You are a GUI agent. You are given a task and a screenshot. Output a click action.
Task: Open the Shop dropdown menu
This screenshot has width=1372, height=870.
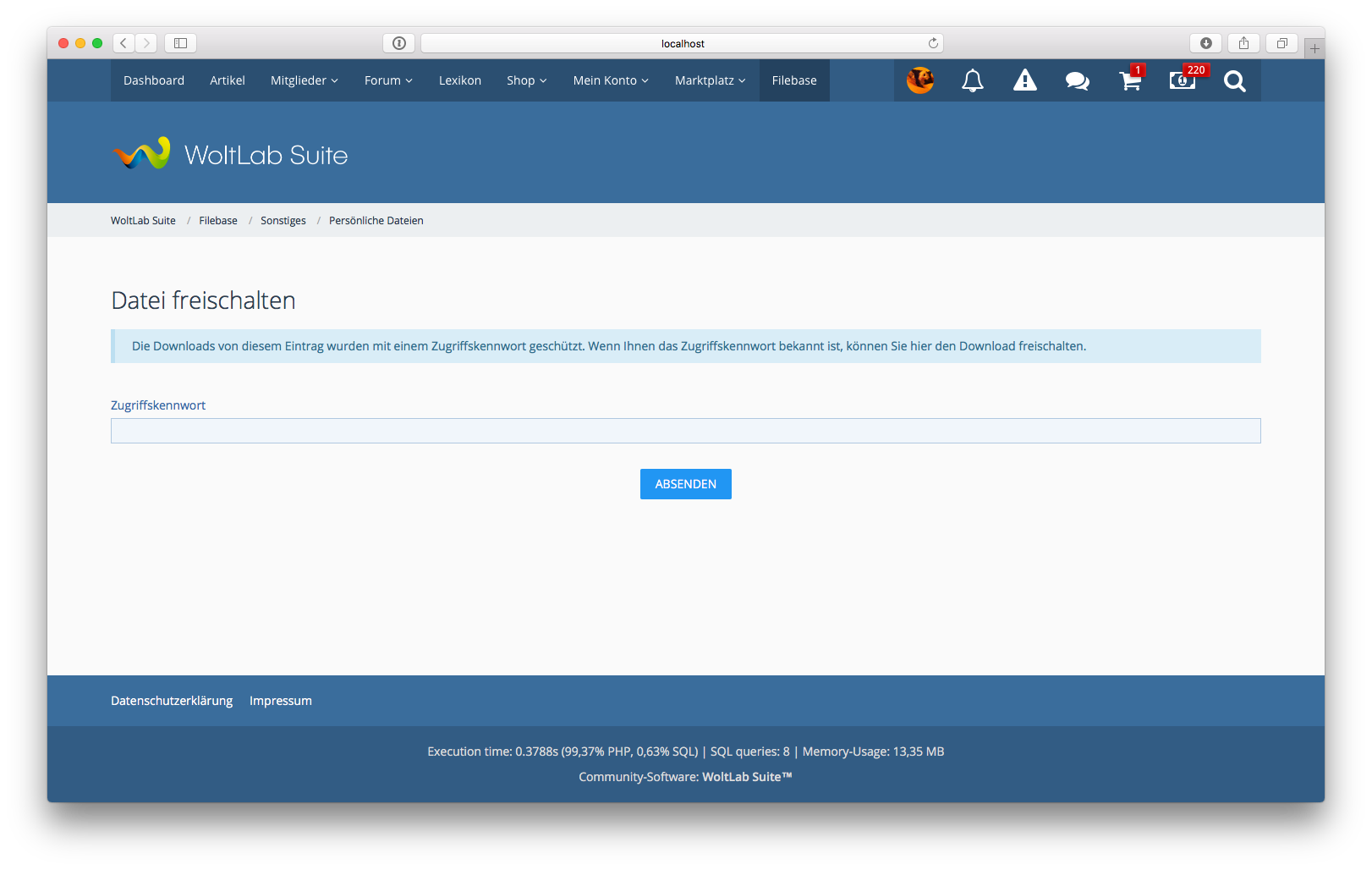coord(526,80)
